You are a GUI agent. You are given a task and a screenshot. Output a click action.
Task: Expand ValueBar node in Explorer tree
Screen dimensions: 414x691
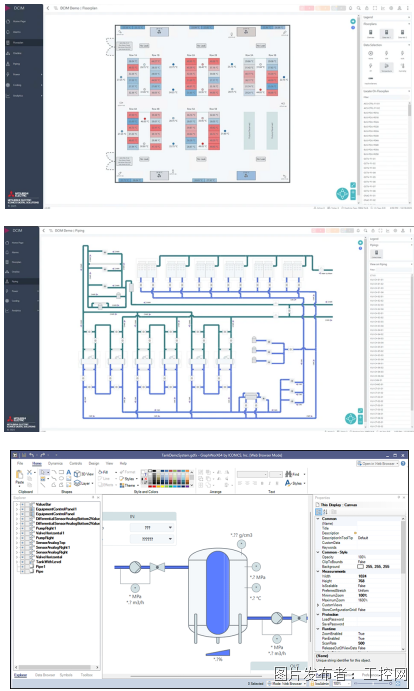point(17,504)
